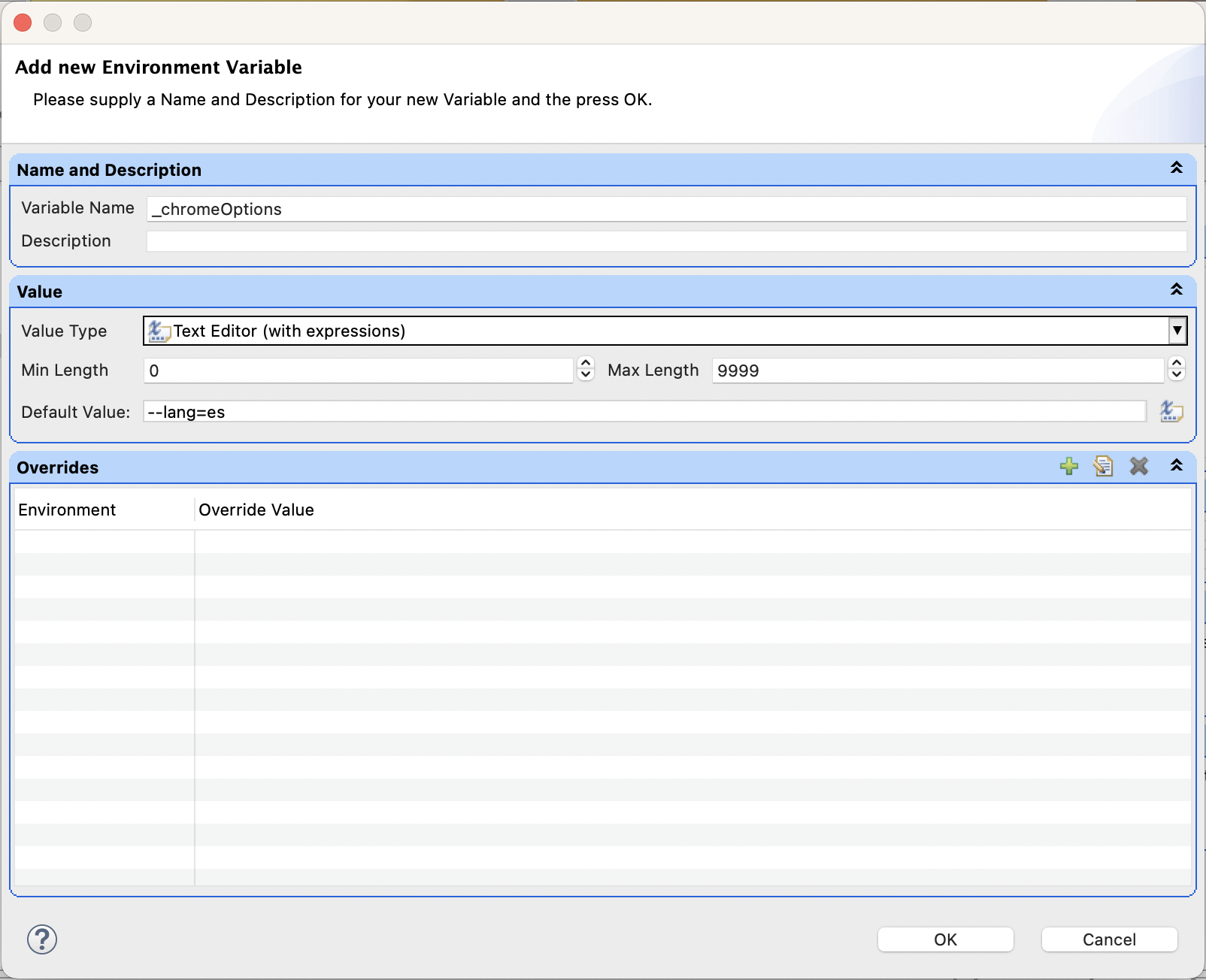
Task: Decrease the Max Length stepper
Action: (x=1177, y=375)
